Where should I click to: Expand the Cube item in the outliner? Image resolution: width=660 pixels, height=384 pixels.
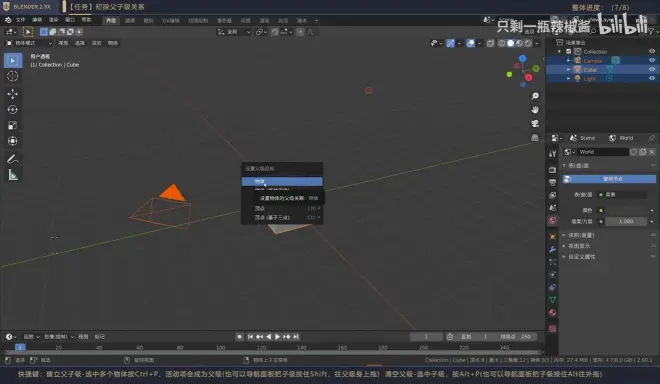click(x=569, y=69)
